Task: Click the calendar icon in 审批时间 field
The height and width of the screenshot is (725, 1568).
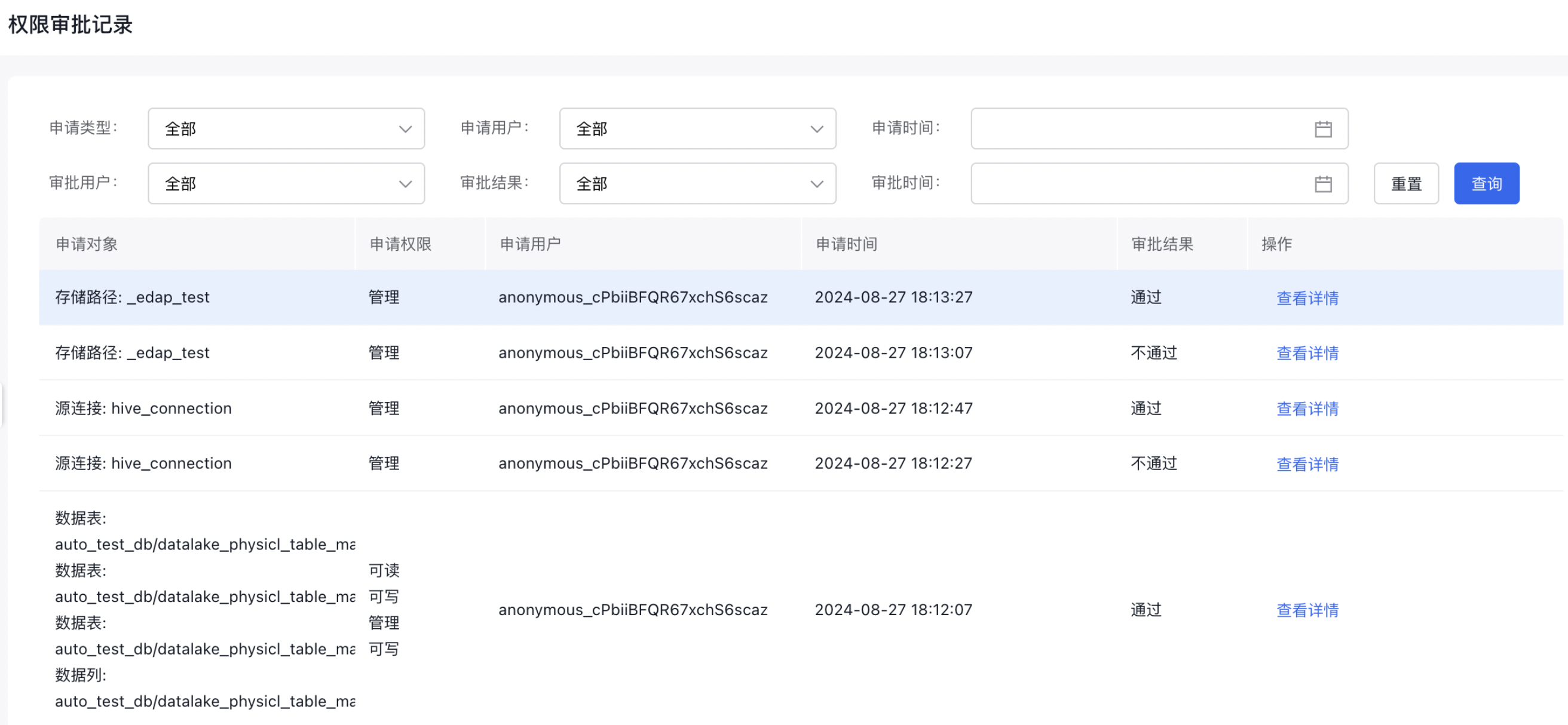Action: click(x=1324, y=184)
